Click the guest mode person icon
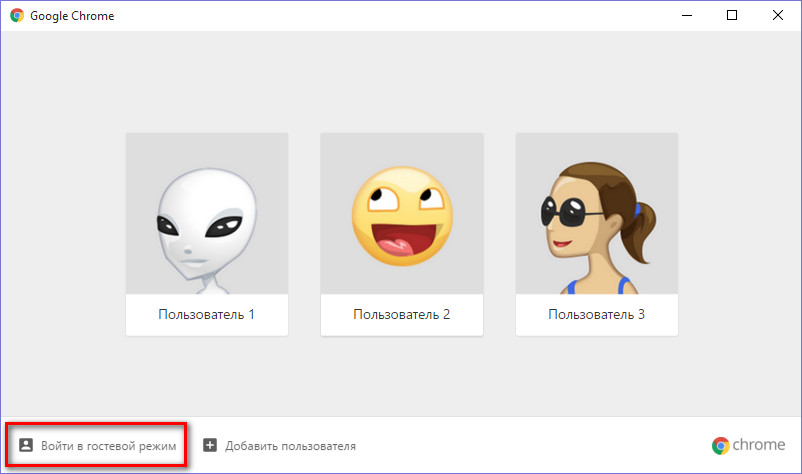The height and width of the screenshot is (474, 802). coord(26,445)
